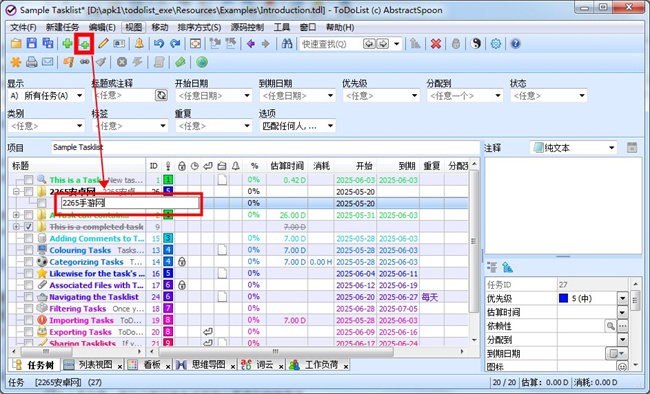Click the edit task pencil icon
The image size is (650, 394).
tap(103, 44)
